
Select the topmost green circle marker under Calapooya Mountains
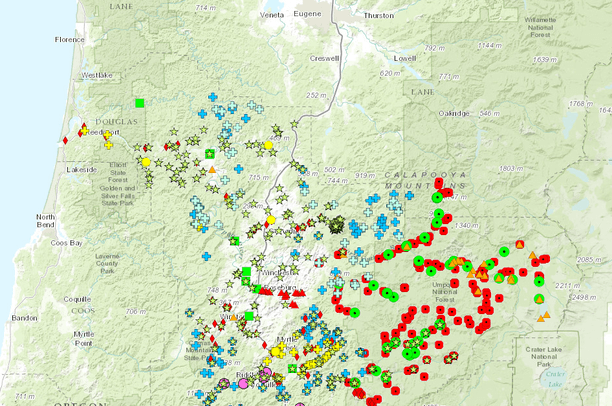(437, 198)
